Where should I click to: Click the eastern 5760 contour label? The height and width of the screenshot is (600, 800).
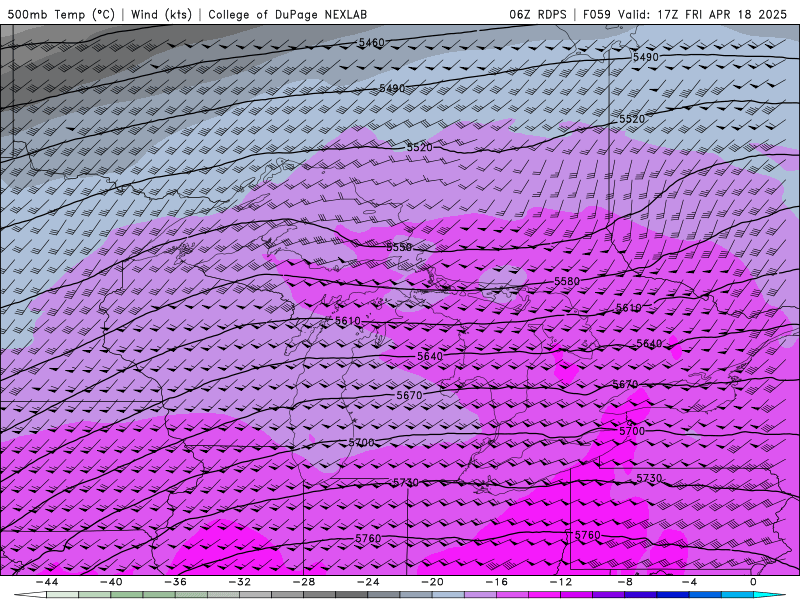coord(587,535)
